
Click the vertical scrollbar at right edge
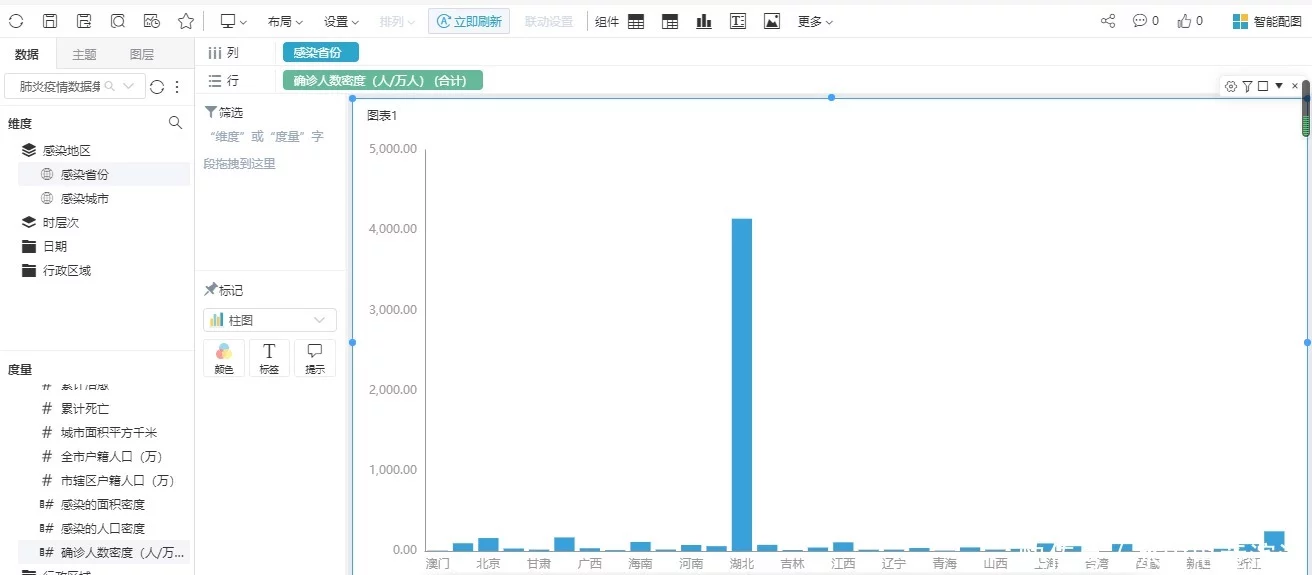(1306, 110)
